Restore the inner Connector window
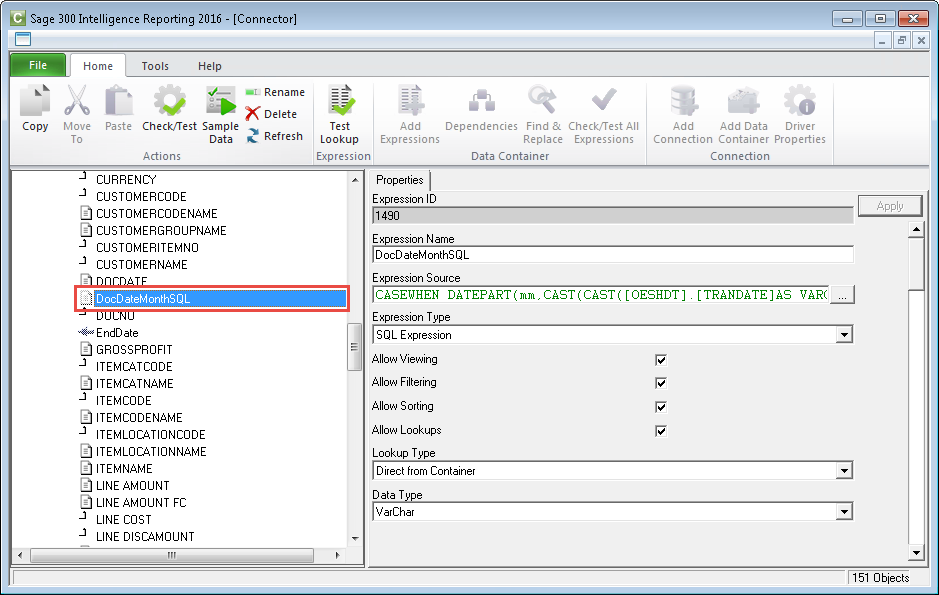The width and height of the screenshot is (939, 595). point(901,41)
